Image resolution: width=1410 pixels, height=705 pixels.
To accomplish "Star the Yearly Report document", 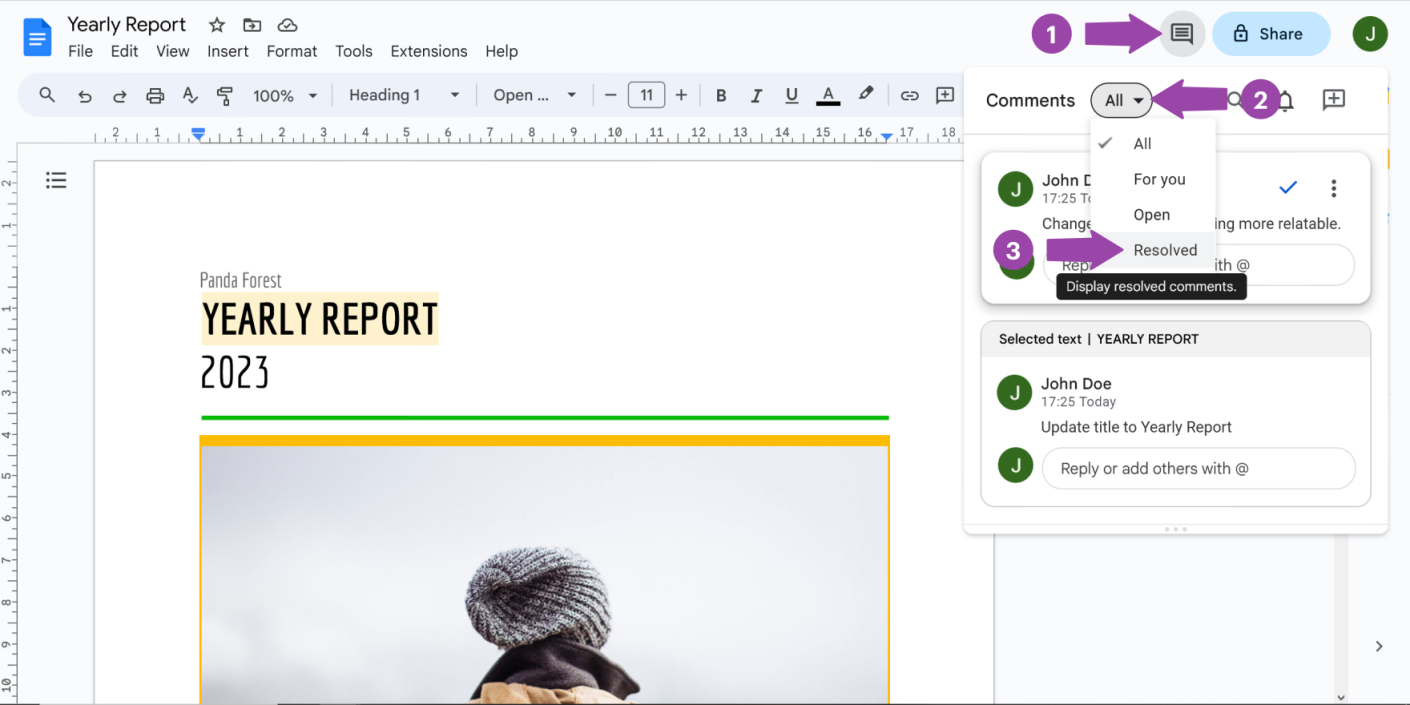I will tap(216, 24).
